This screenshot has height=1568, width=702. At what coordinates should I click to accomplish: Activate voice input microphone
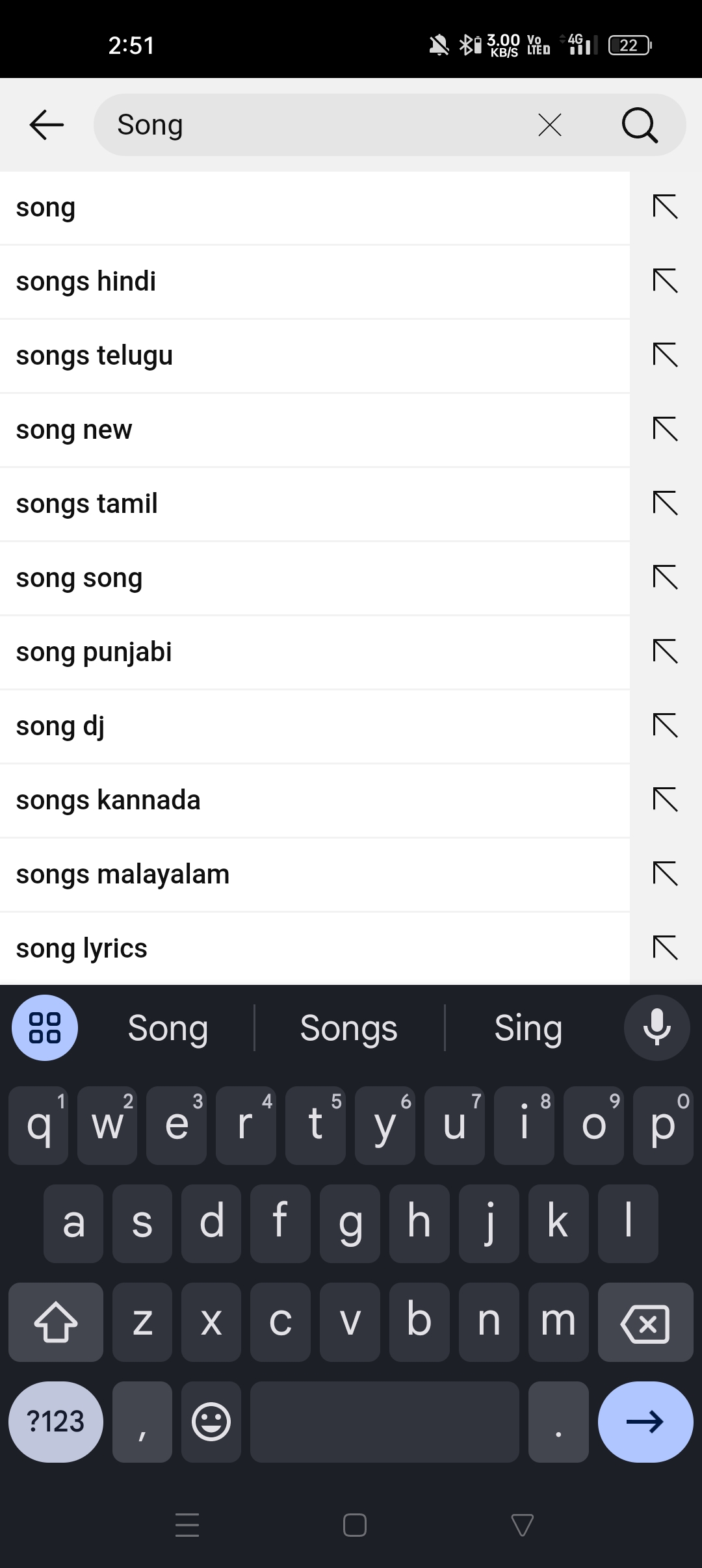coord(656,1028)
